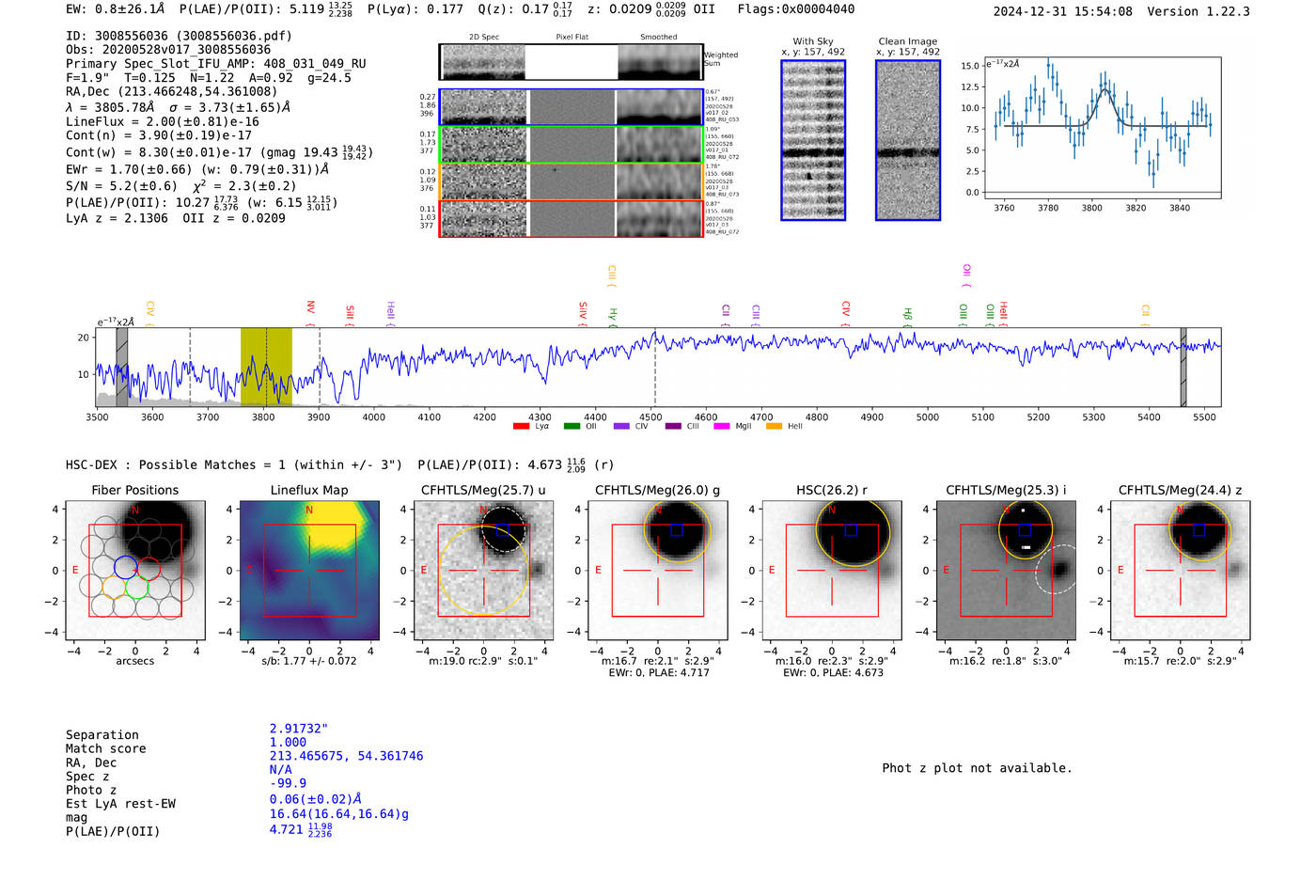
Task: Click the hatched gray band near 5460 Å
Action: (1183, 367)
